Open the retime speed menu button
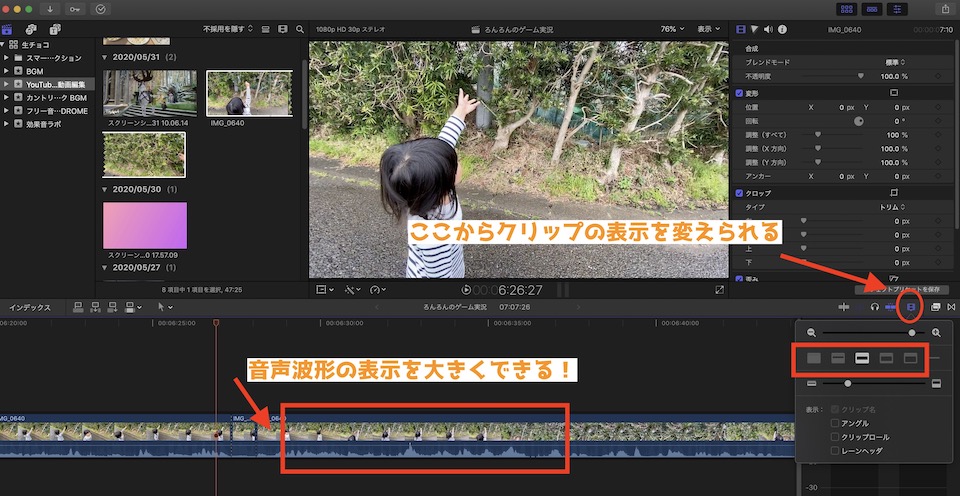The height and width of the screenshot is (496, 960). click(x=378, y=290)
